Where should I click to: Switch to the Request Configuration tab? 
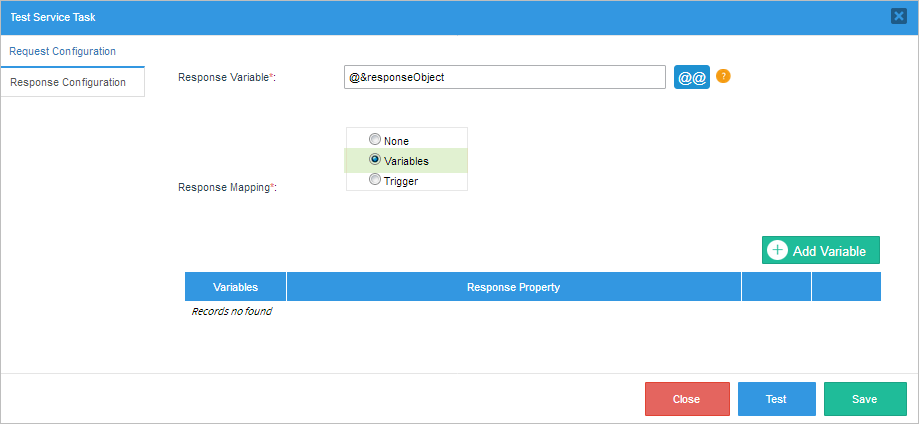[x=63, y=51]
